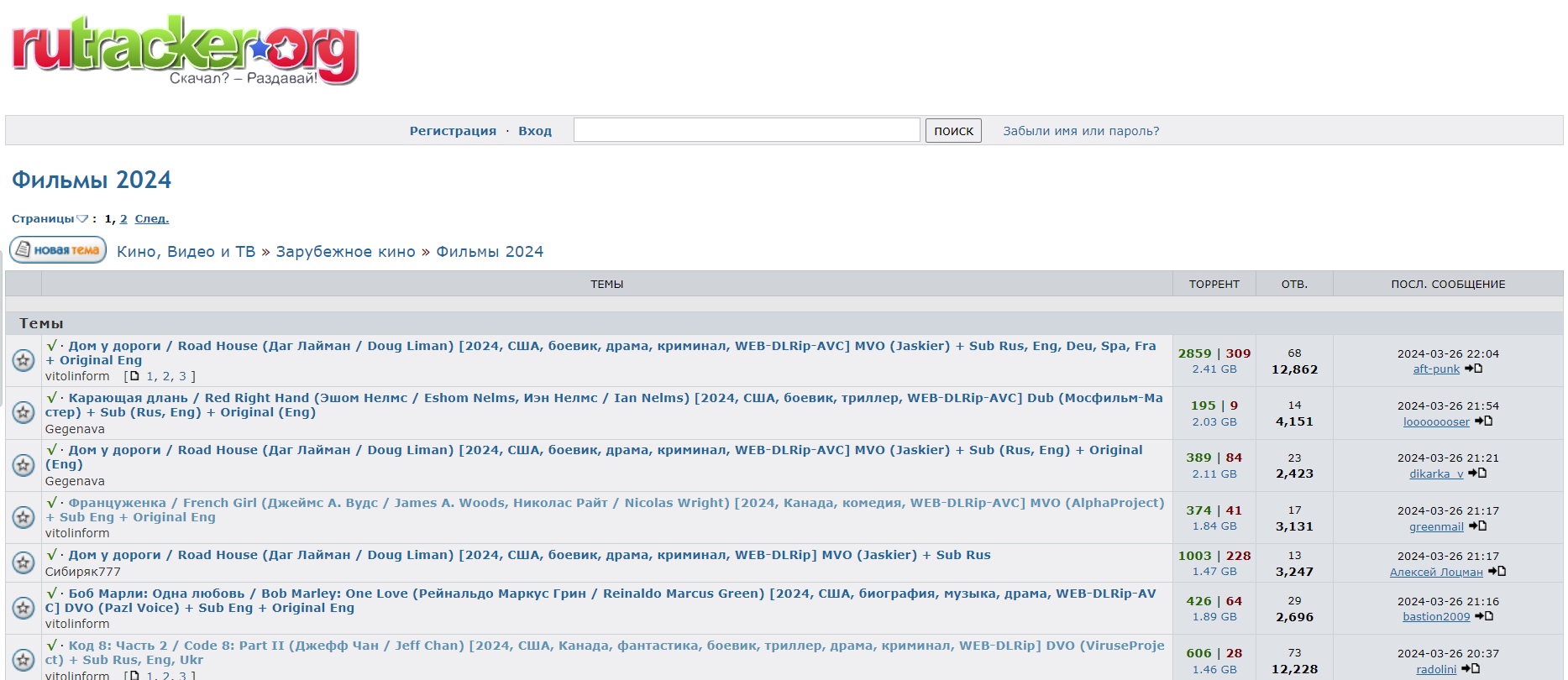Jump to last post by greenmail arrow icon
The width and height of the screenshot is (1568, 680).
tap(1478, 526)
